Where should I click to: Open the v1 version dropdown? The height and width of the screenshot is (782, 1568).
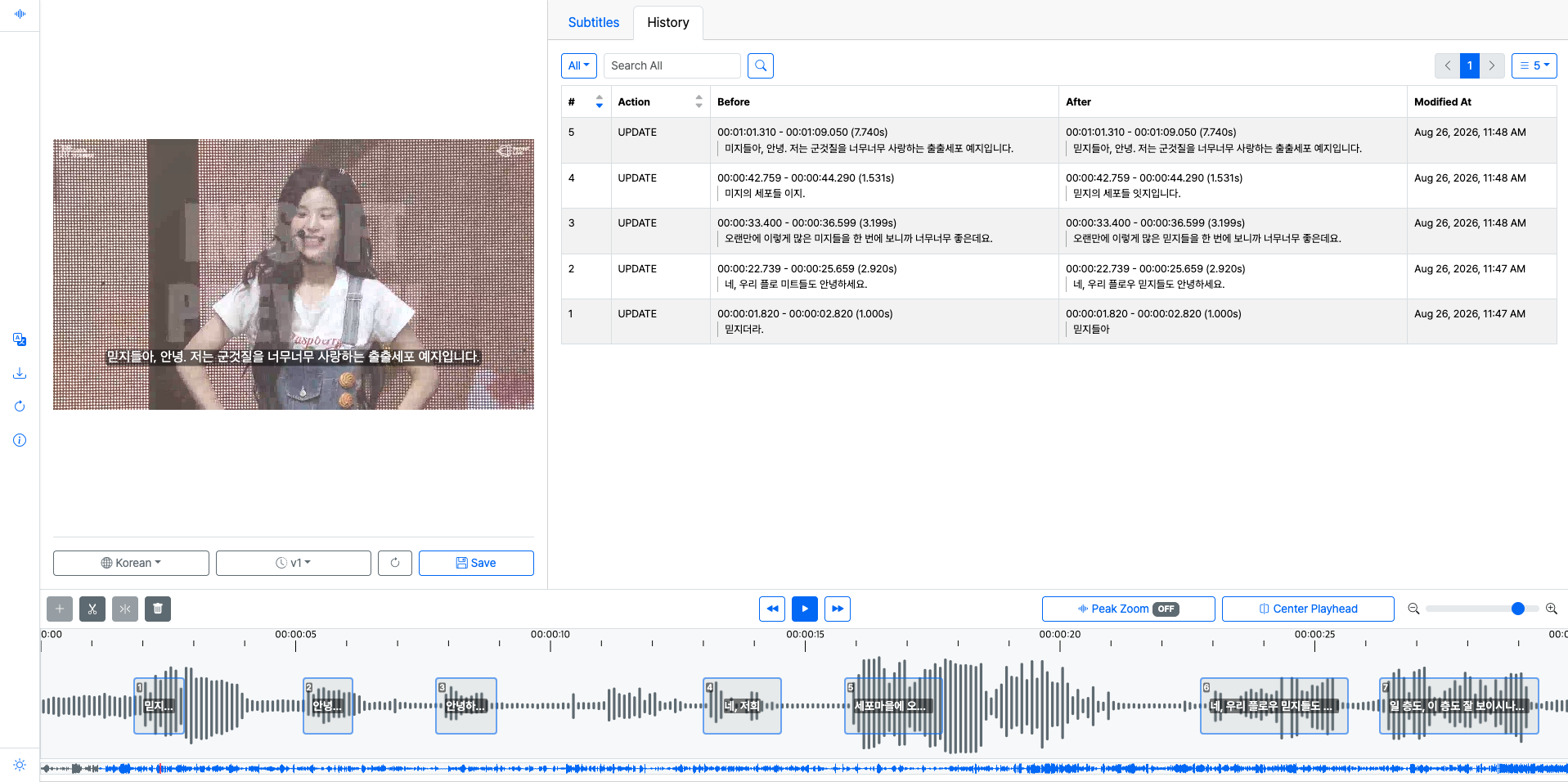click(294, 563)
